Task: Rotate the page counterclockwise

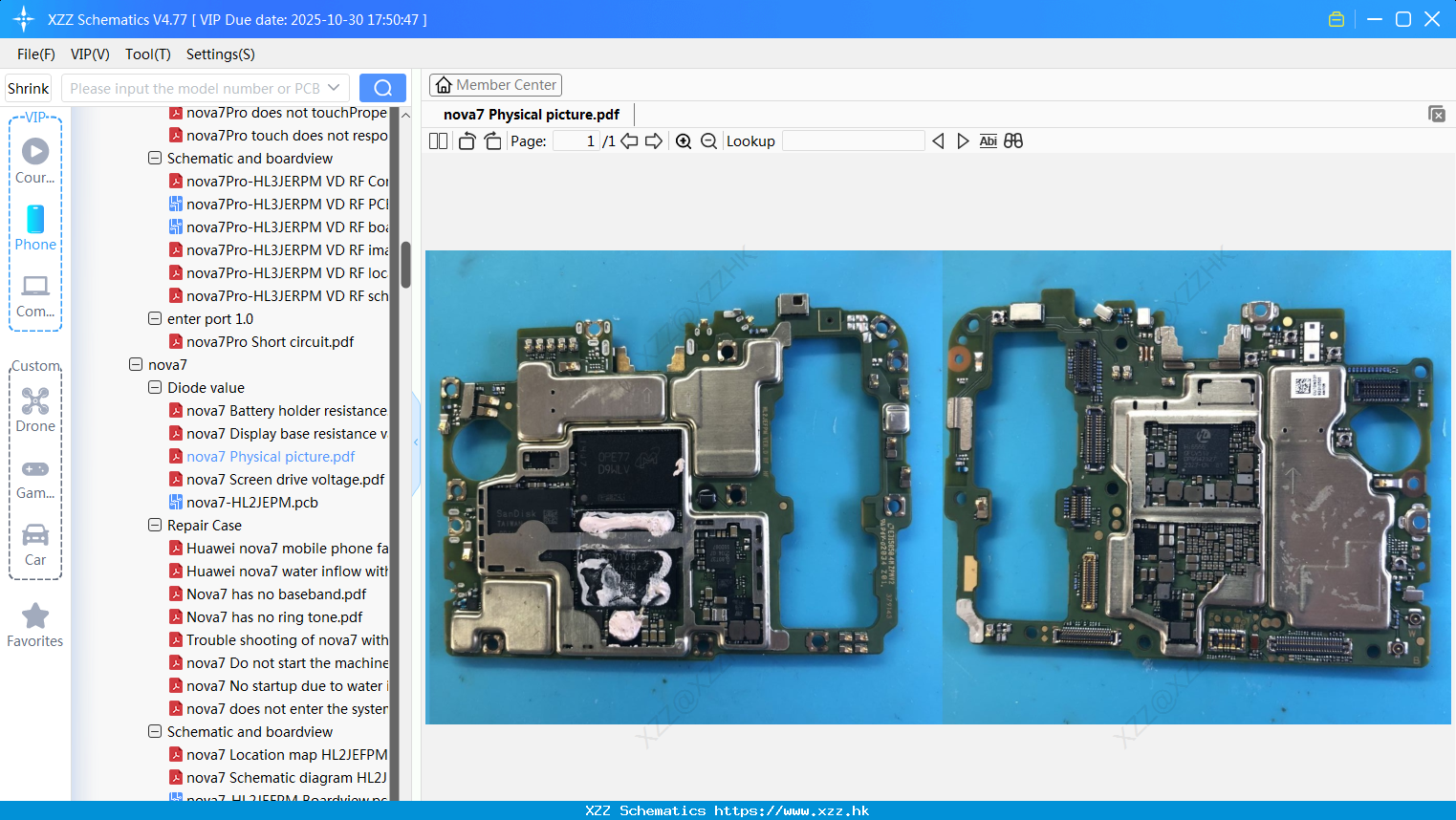Action: click(x=467, y=141)
